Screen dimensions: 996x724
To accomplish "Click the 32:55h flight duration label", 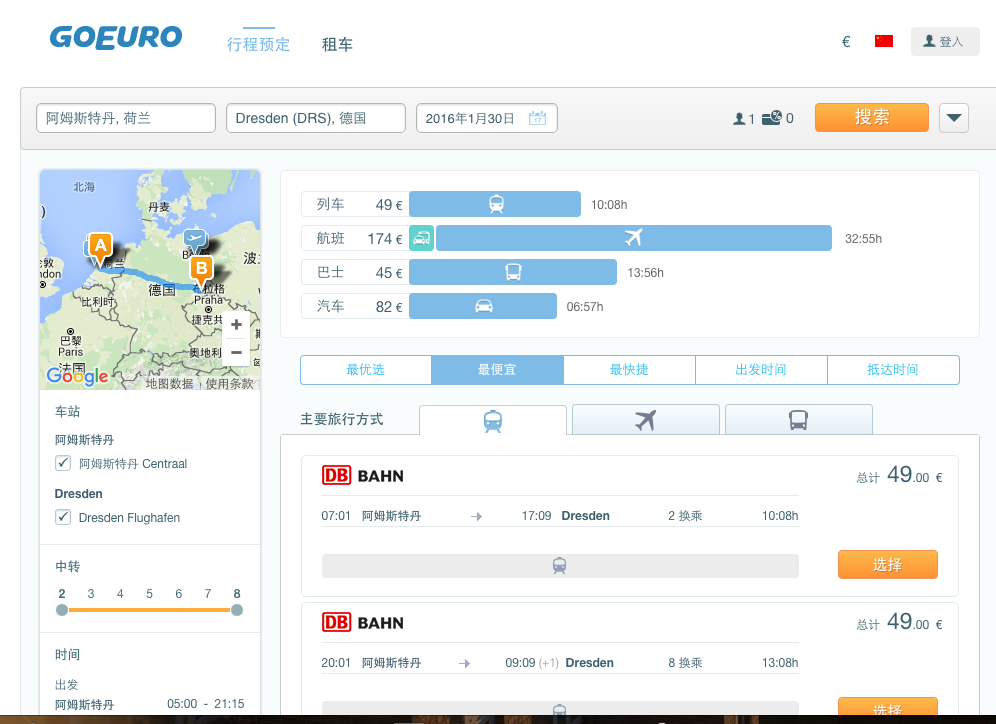I will point(863,239).
